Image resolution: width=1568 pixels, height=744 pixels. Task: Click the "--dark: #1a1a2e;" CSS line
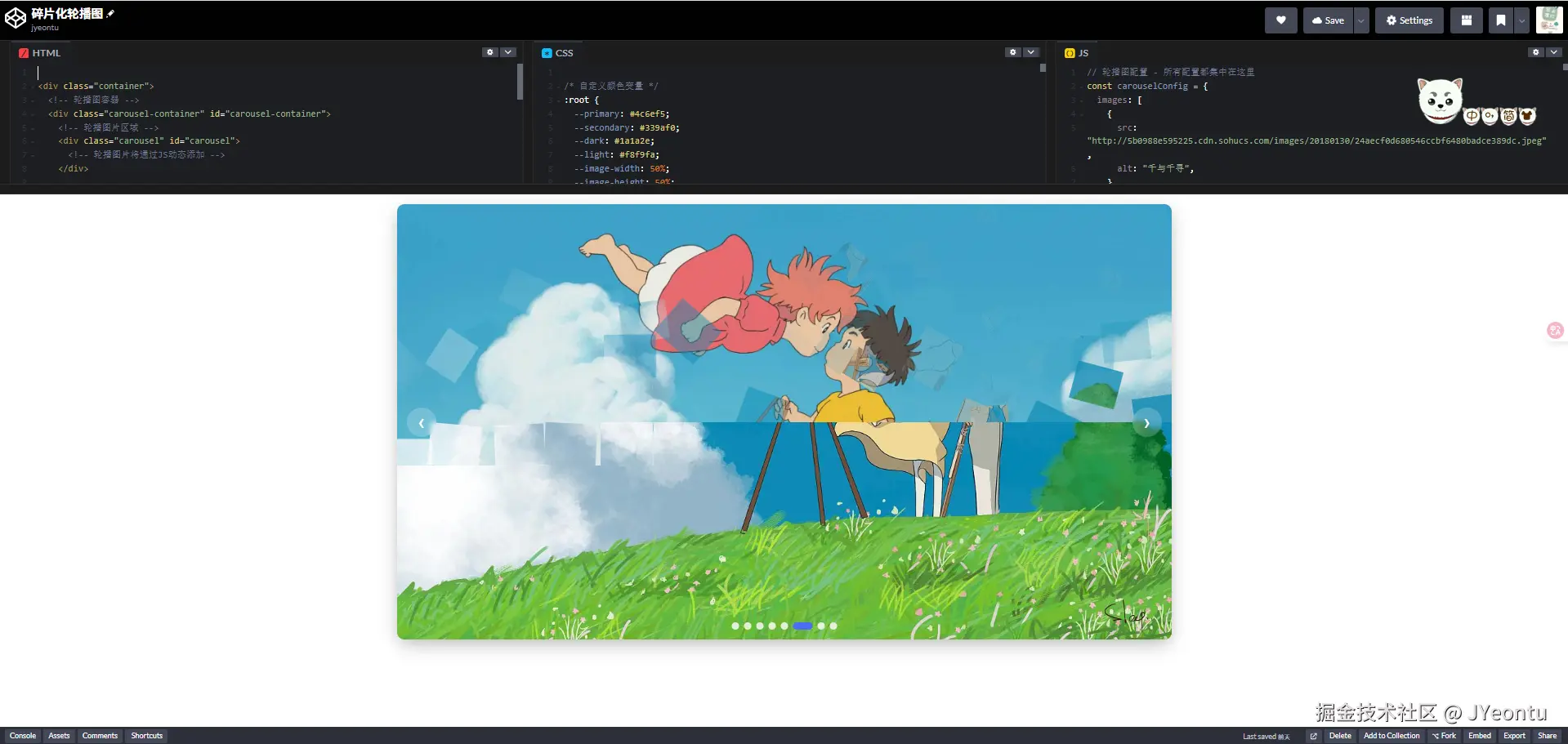614,141
